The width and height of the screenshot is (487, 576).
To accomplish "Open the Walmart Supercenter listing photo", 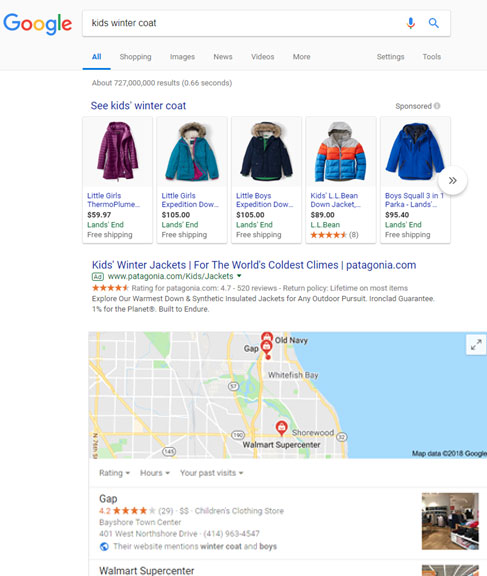I will [450, 570].
